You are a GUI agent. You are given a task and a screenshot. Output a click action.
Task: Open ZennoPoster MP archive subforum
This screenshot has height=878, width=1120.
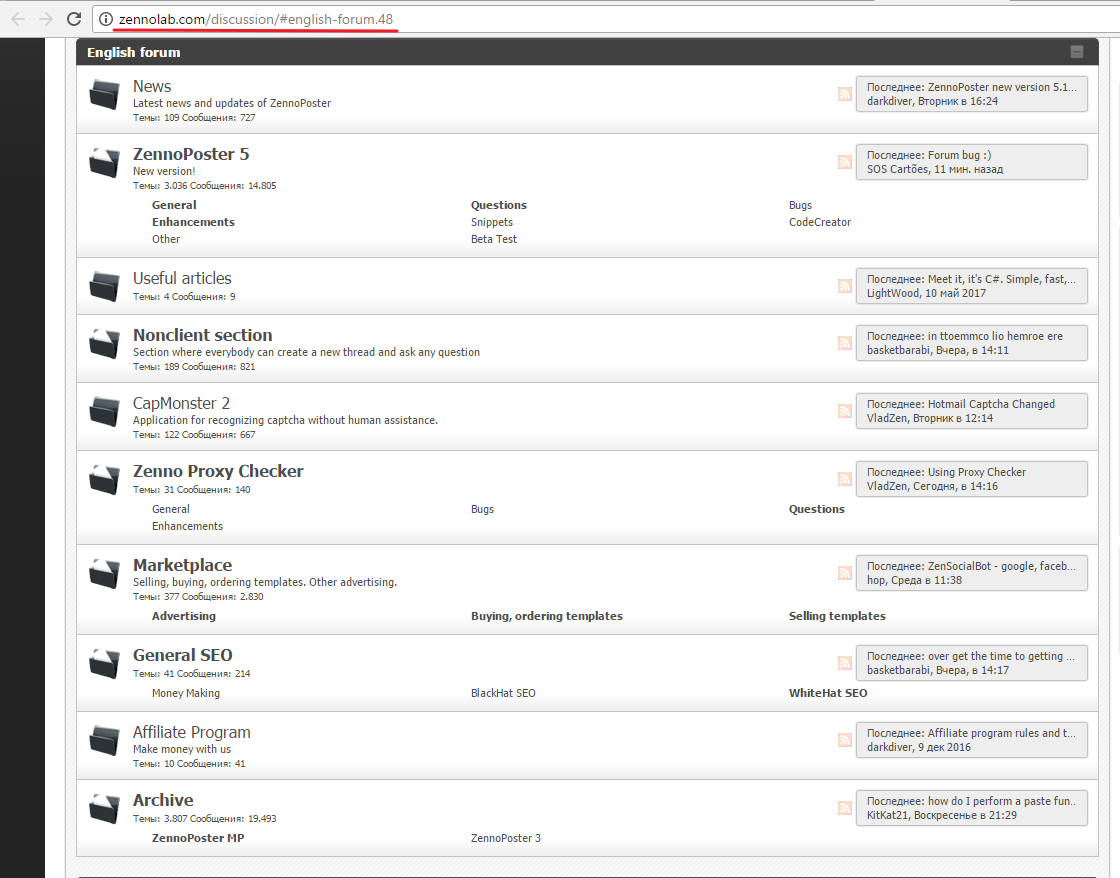point(198,838)
